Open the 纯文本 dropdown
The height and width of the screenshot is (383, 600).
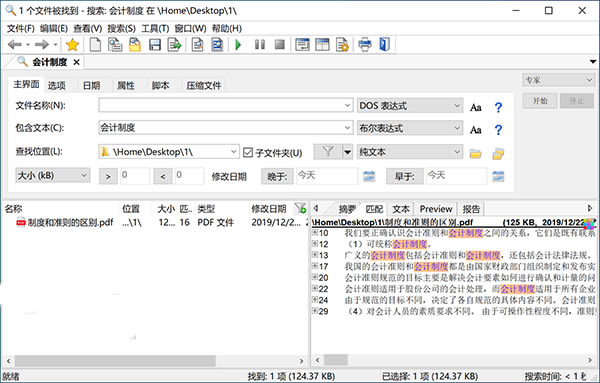click(x=410, y=152)
